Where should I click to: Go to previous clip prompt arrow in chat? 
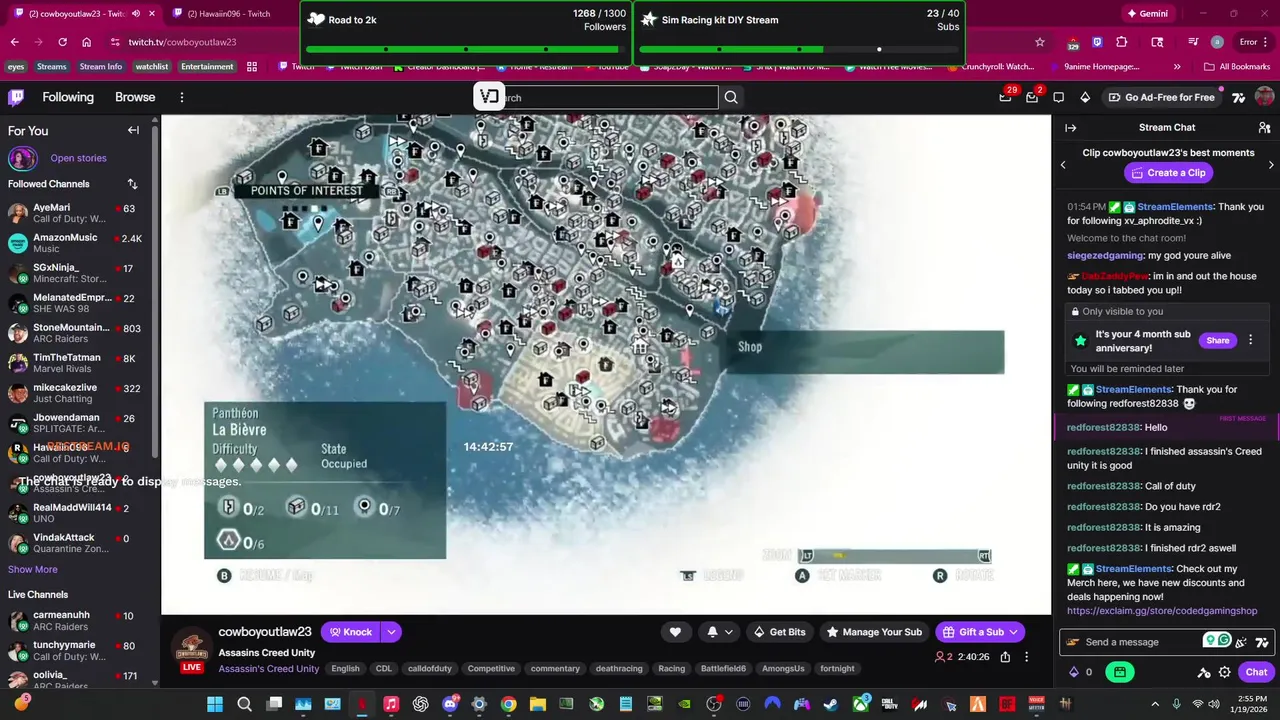click(1063, 164)
